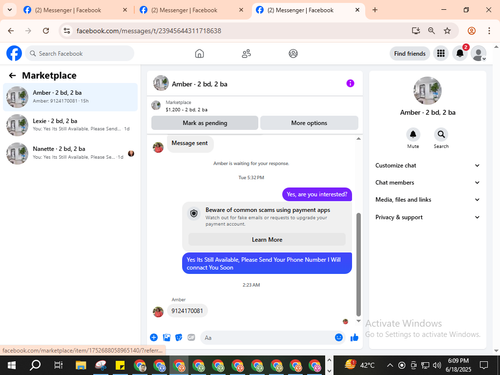Click the browser address bar URL

pyautogui.click(x=149, y=31)
